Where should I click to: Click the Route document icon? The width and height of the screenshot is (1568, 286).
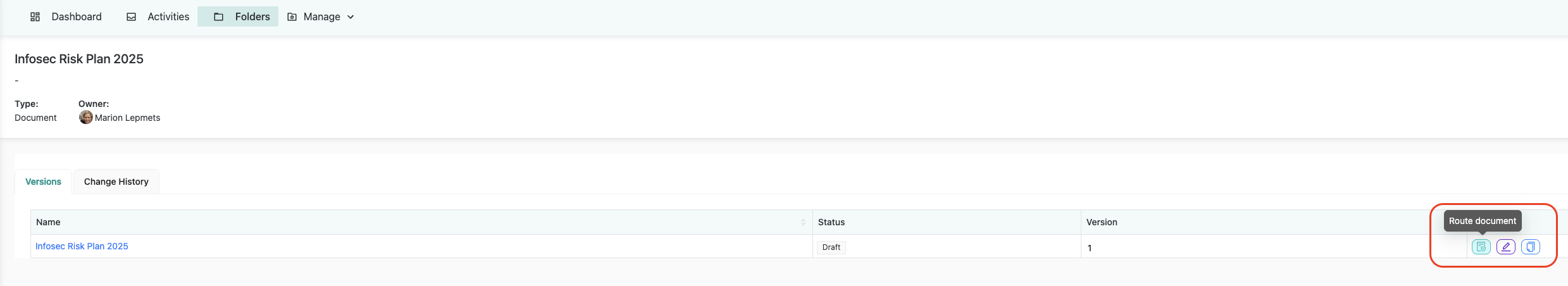click(1481, 247)
